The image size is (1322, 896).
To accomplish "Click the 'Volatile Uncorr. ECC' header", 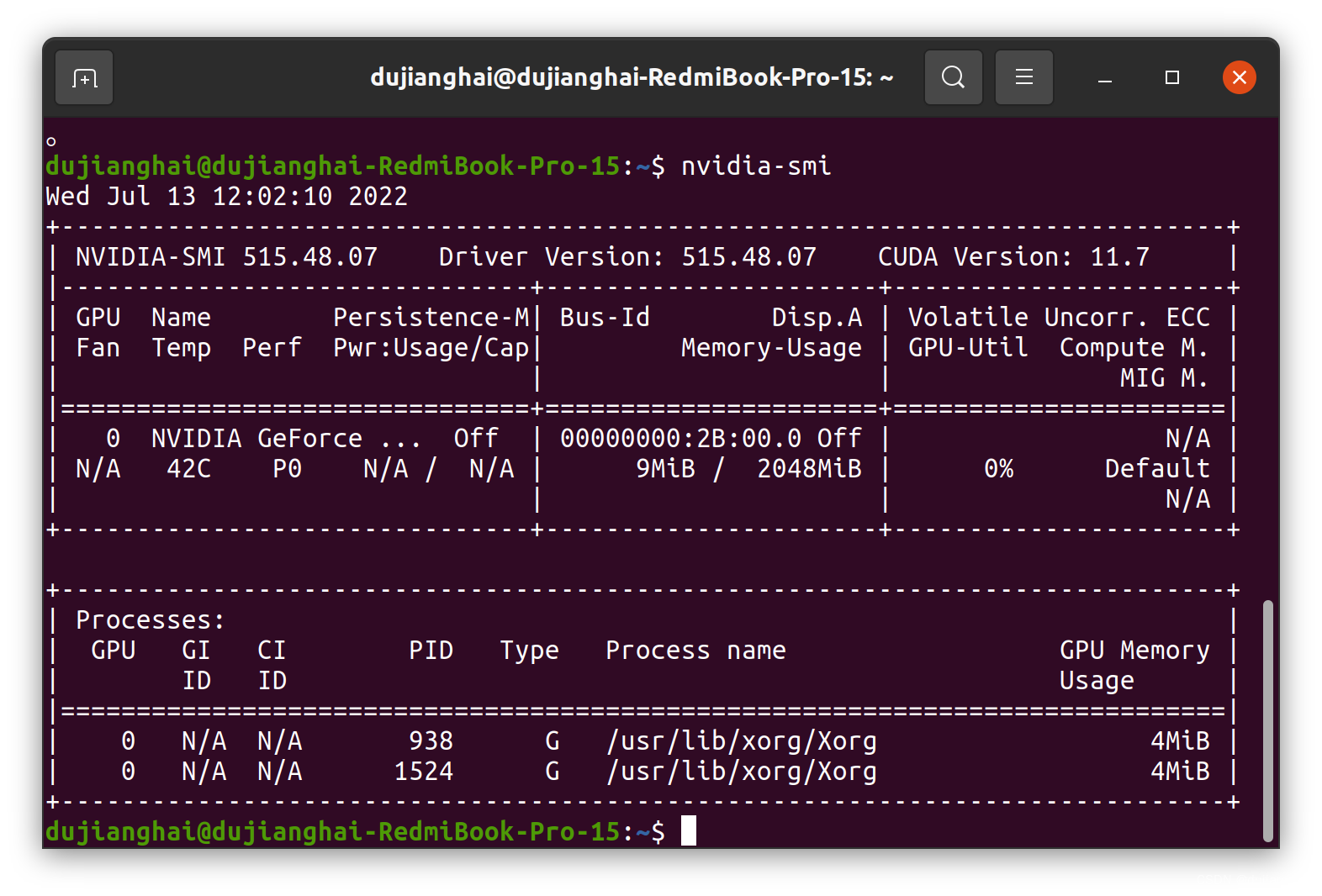I will coord(1059,317).
